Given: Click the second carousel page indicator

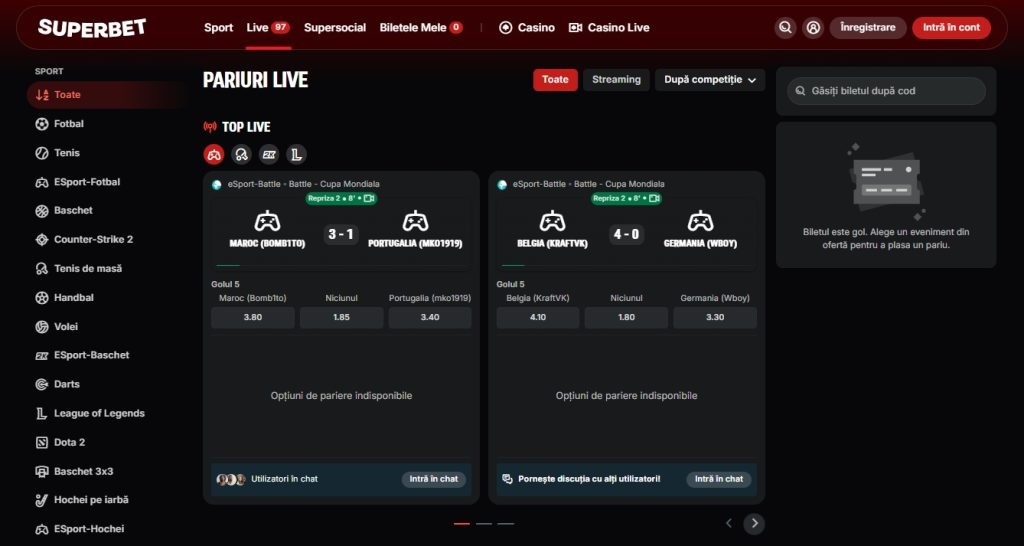Looking at the screenshot, I should (x=484, y=524).
